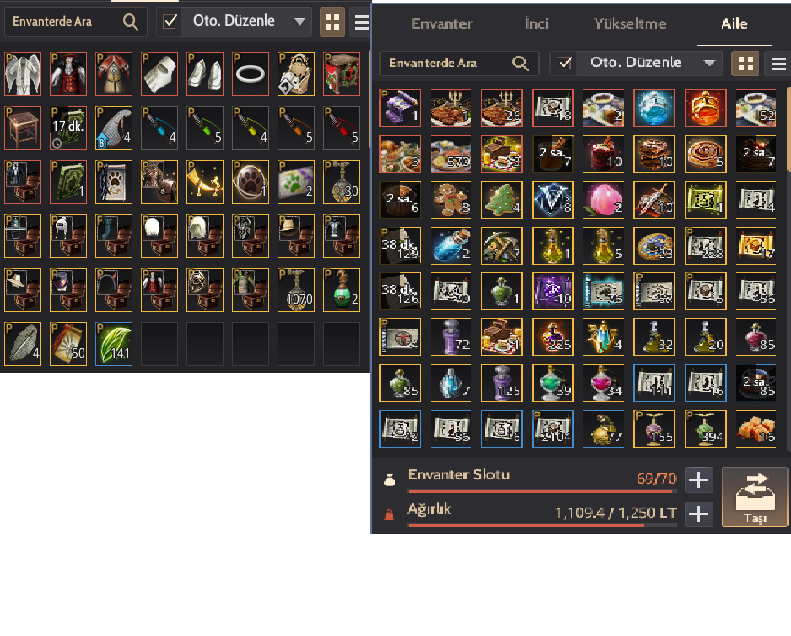Select the green leaf item with 141 count

(x=114, y=344)
